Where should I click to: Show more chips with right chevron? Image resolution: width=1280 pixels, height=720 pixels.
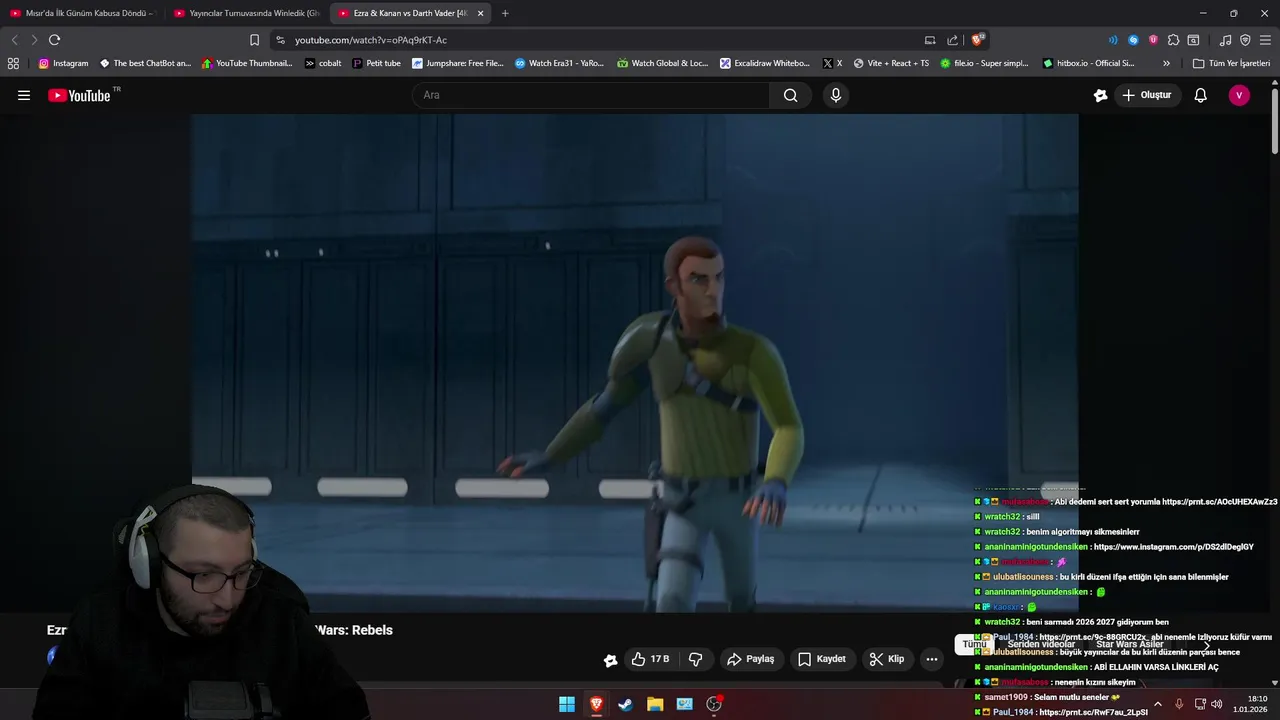coord(1206,645)
